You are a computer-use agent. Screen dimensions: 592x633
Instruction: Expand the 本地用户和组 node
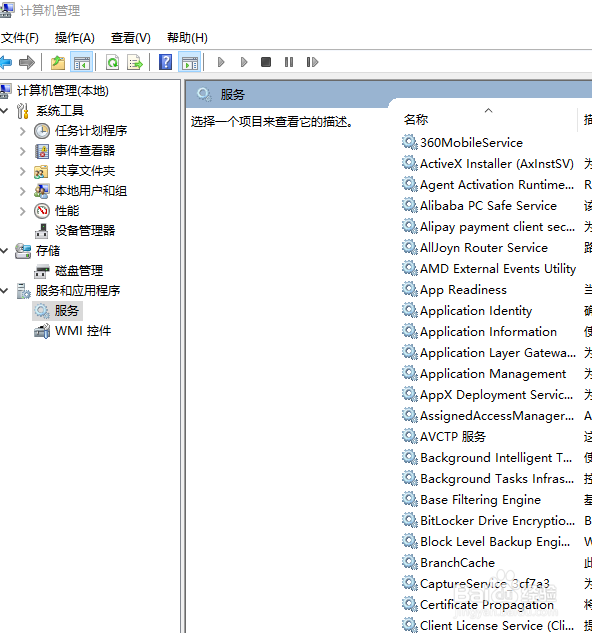(x=23, y=191)
